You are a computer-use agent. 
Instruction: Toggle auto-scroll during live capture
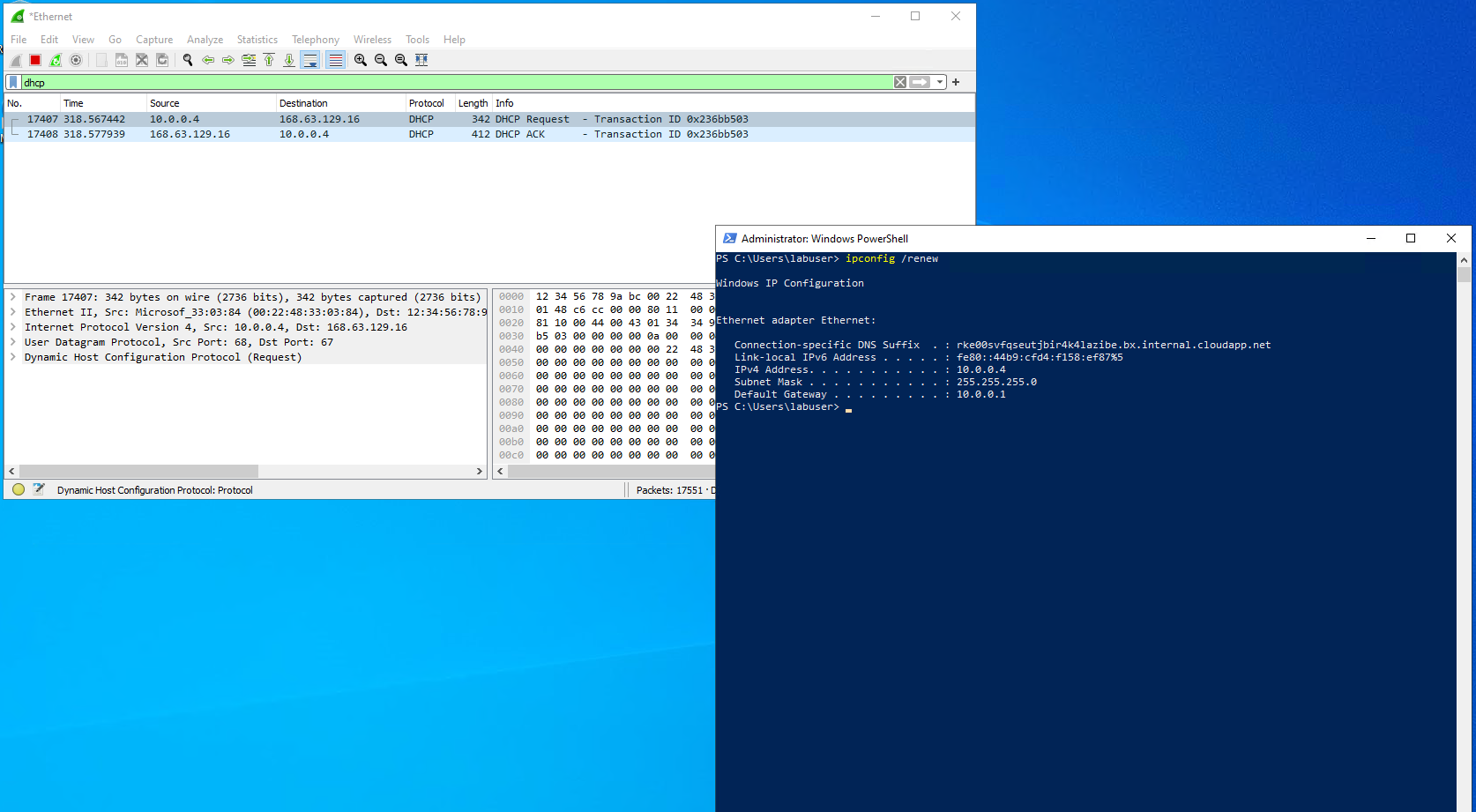(309, 59)
